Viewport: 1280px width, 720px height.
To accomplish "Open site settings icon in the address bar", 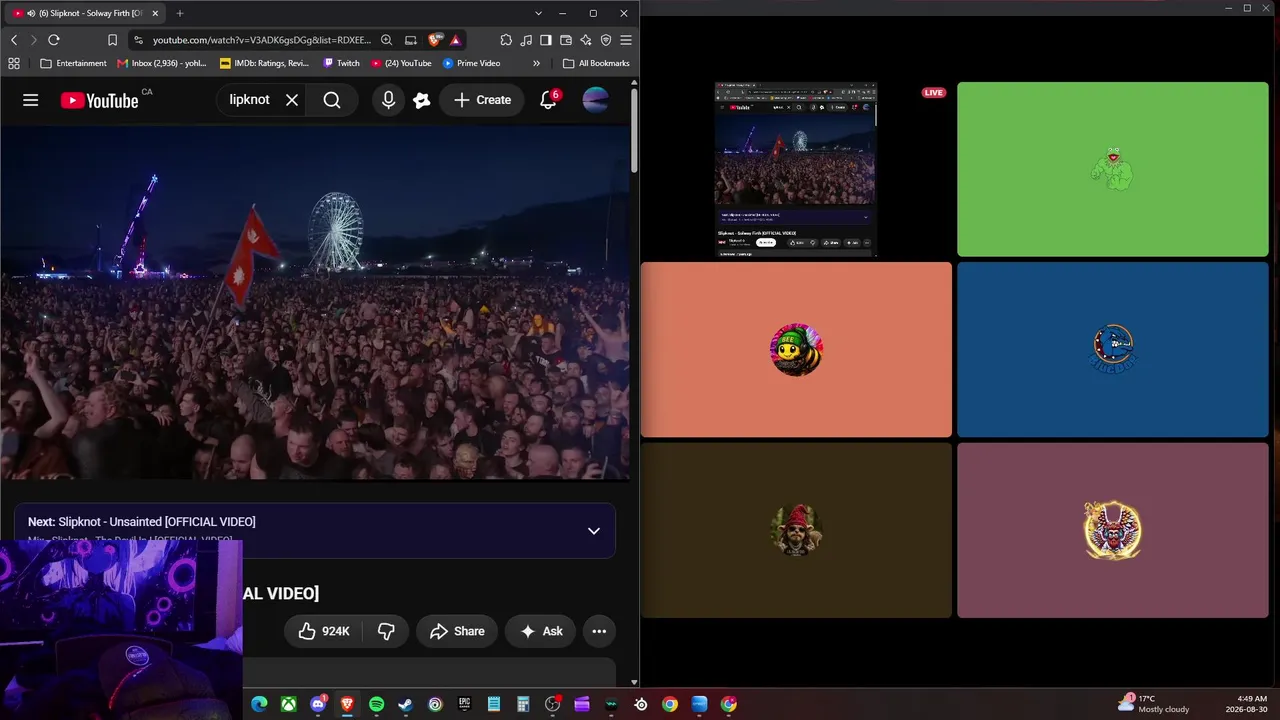I will [x=138, y=40].
